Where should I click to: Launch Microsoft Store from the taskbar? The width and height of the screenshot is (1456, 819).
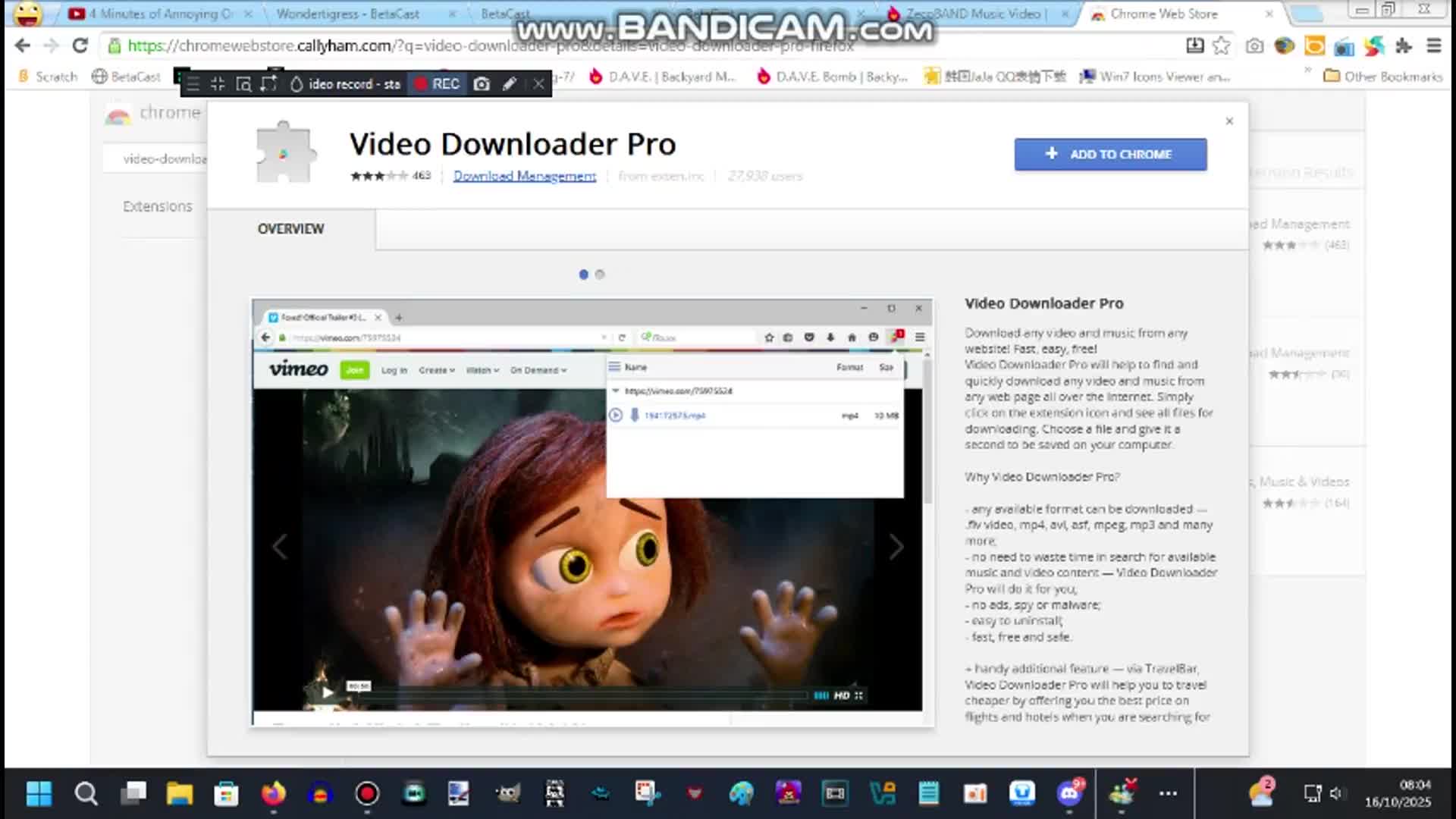[x=226, y=794]
